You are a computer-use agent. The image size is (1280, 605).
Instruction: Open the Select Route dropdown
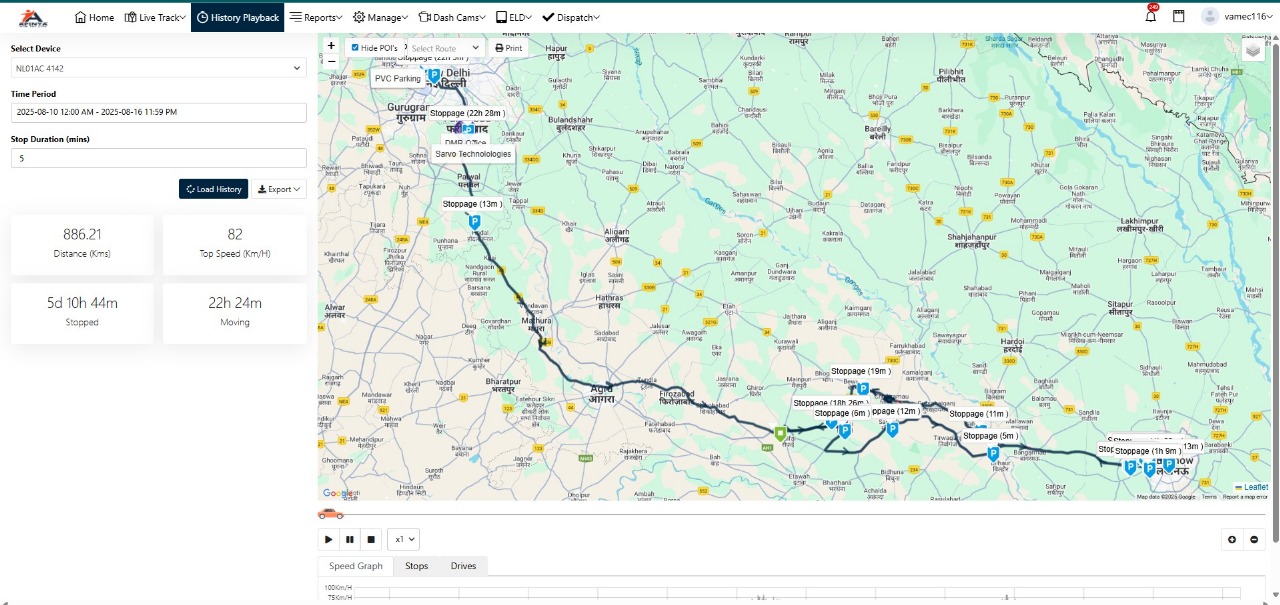tap(445, 48)
